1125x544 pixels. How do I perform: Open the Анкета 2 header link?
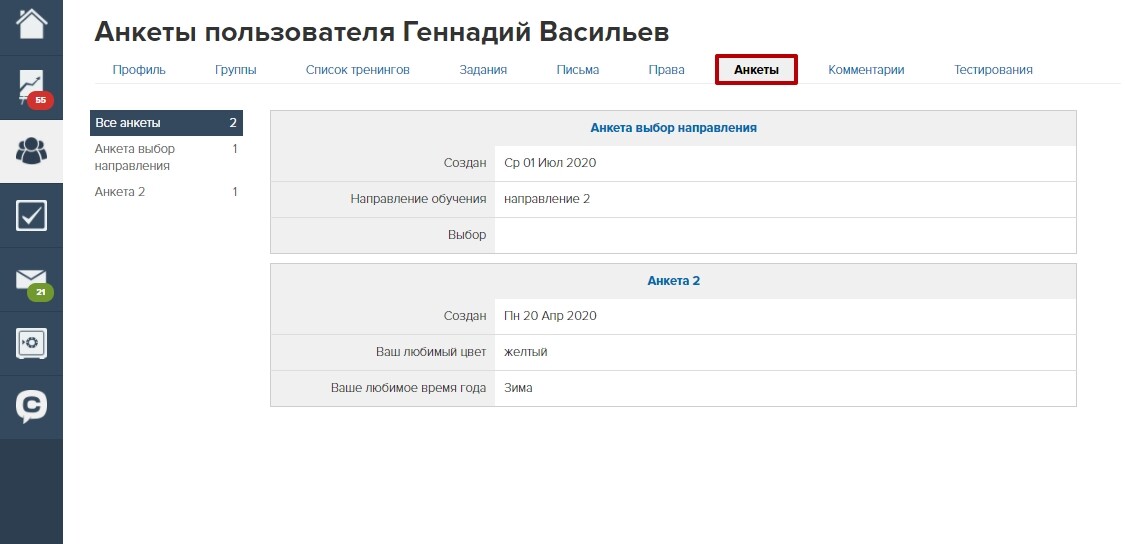(x=673, y=281)
